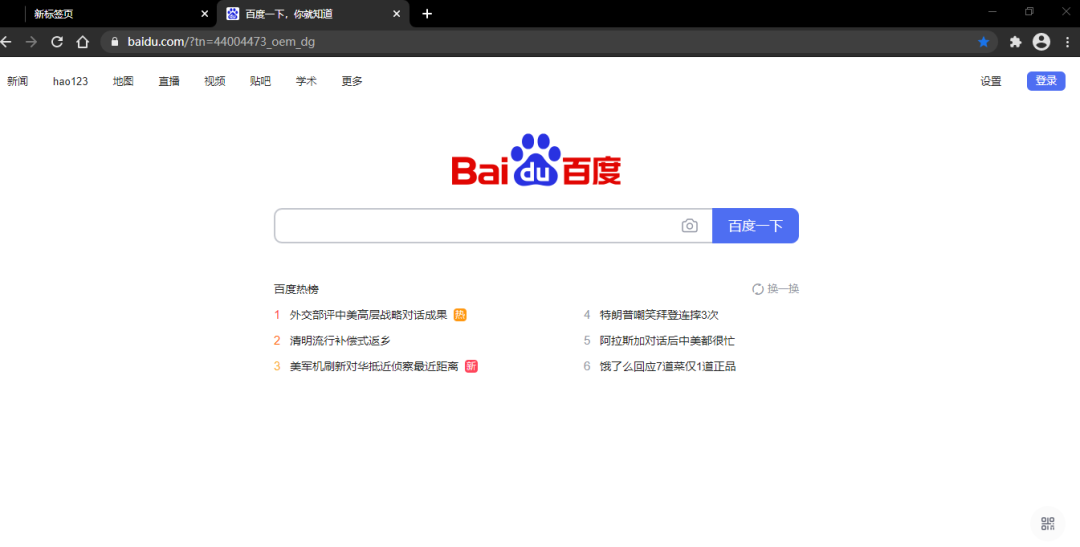View site security lock info
This screenshot has height=547, width=1080.
pyautogui.click(x=114, y=42)
